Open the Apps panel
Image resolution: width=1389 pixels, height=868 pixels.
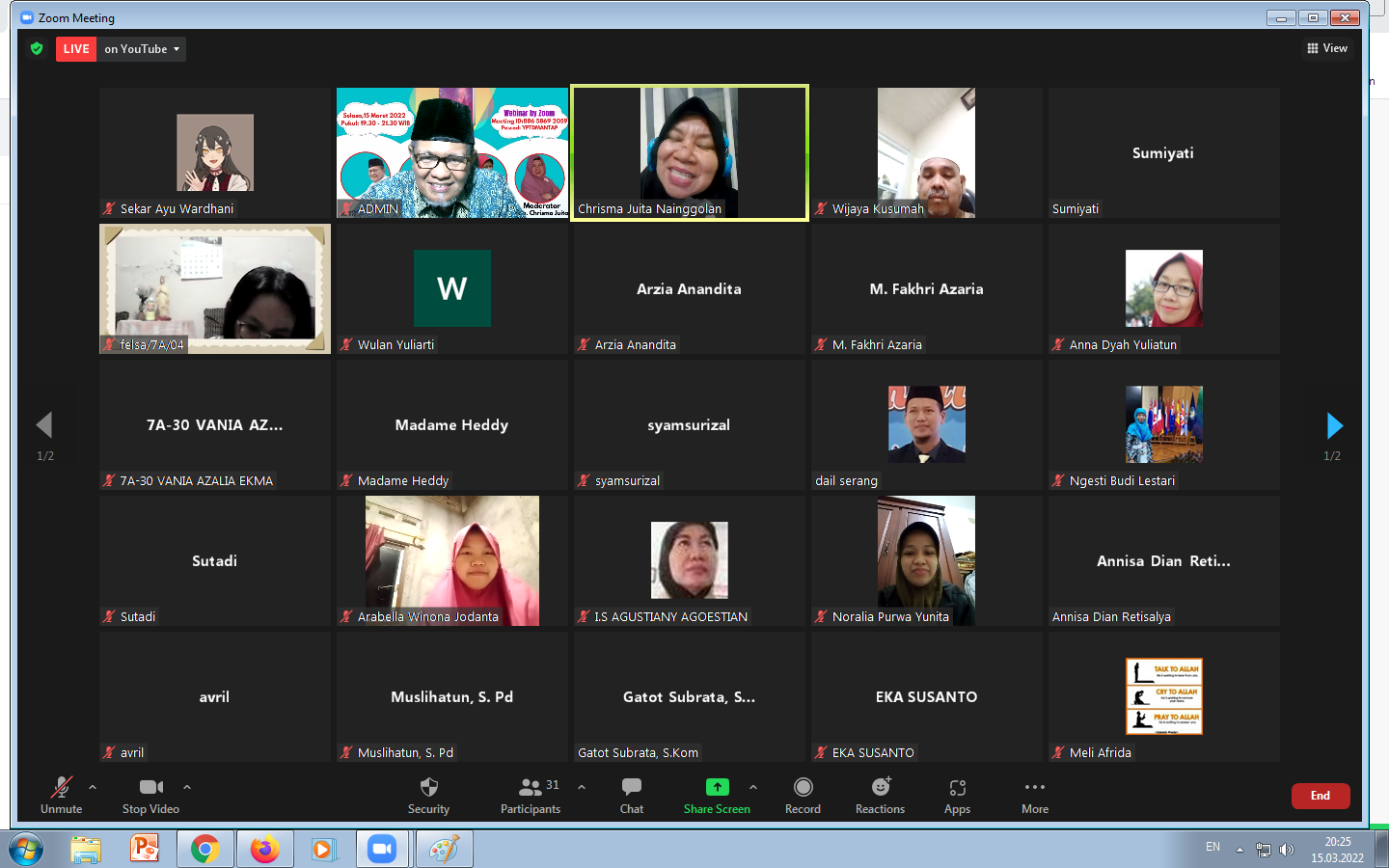click(x=957, y=796)
